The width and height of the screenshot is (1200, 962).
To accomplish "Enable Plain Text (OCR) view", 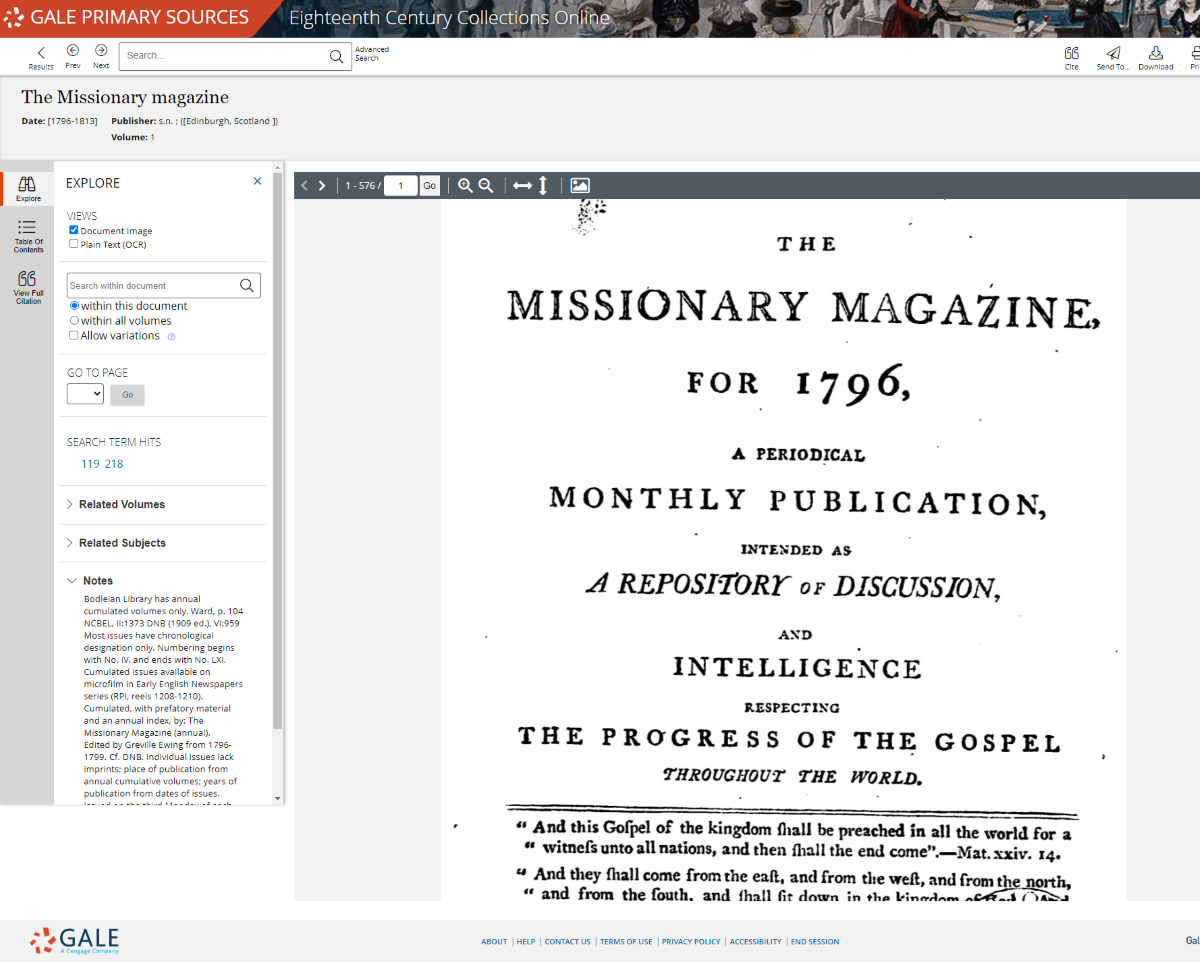I will coord(73,243).
